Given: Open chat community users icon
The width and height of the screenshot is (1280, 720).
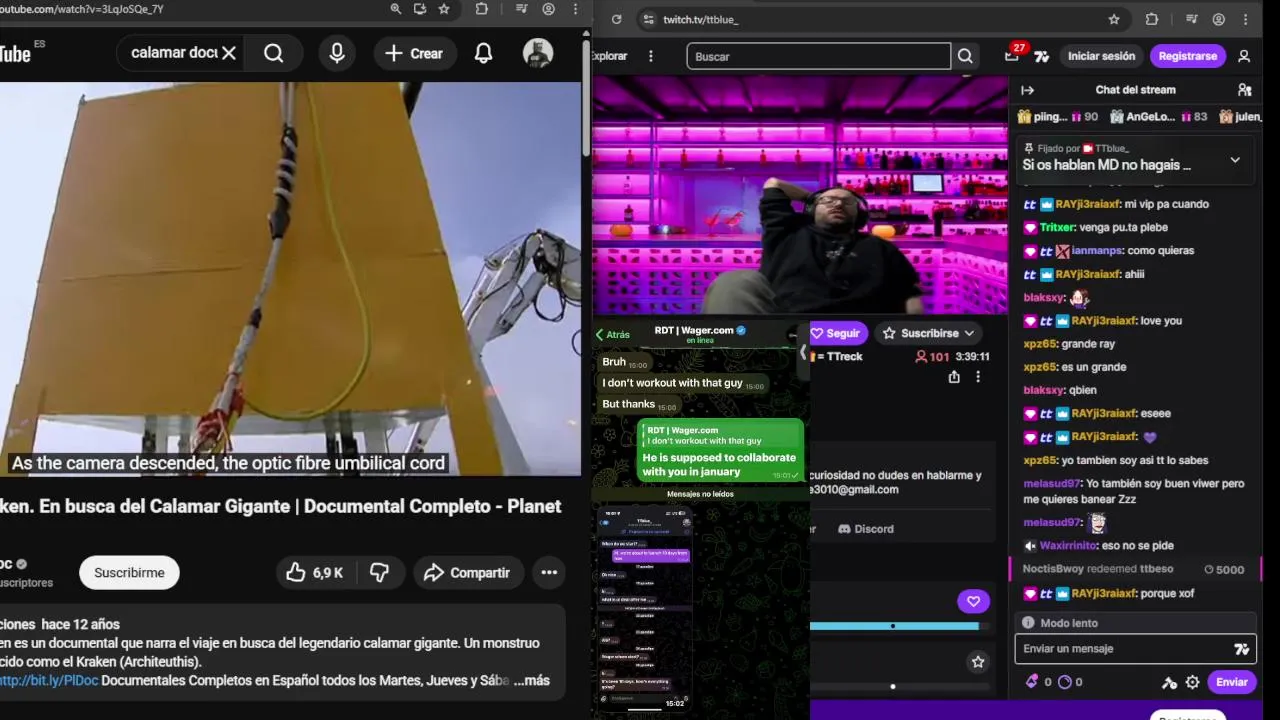Looking at the screenshot, I should pyautogui.click(x=1244, y=90).
